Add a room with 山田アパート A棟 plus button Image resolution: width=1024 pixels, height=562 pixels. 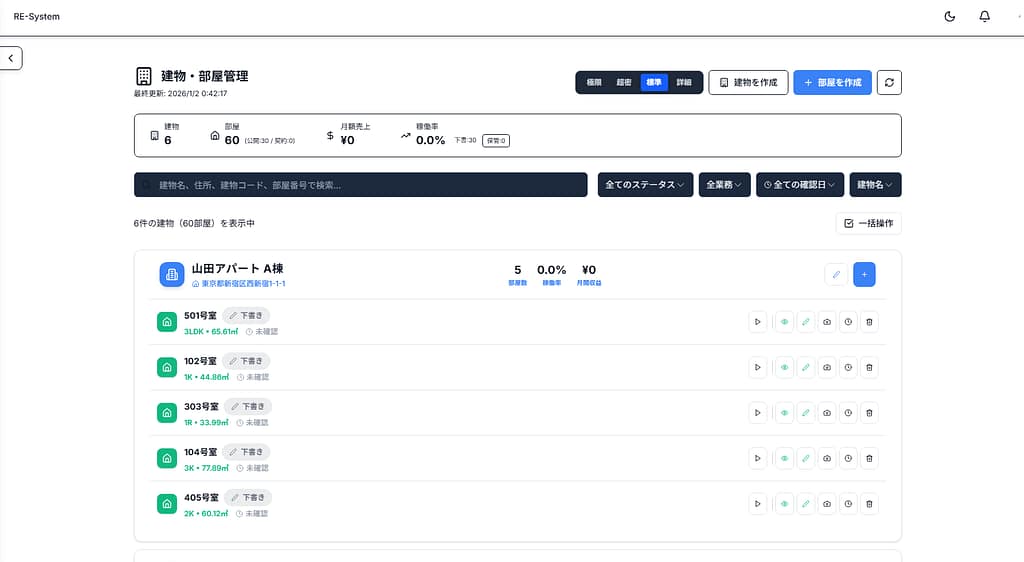[x=864, y=274]
